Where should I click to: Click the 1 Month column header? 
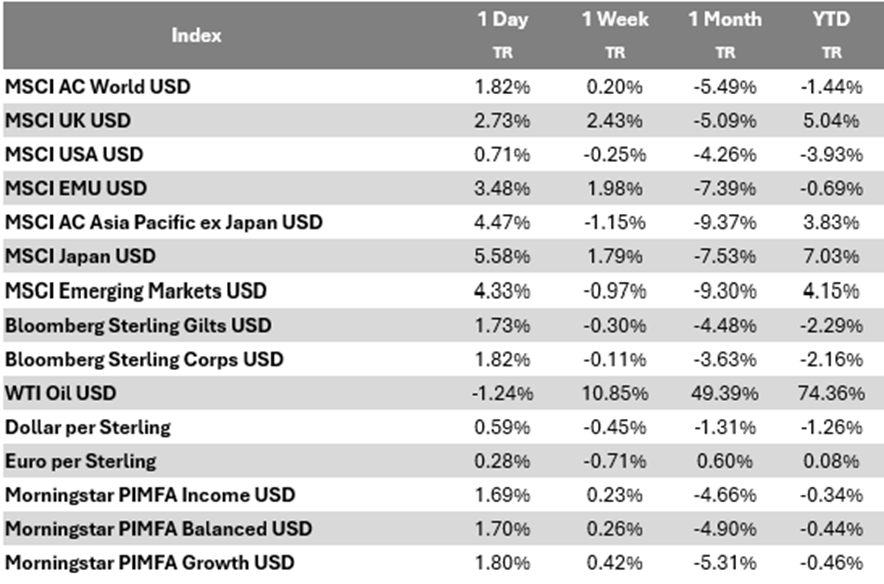coord(727,20)
